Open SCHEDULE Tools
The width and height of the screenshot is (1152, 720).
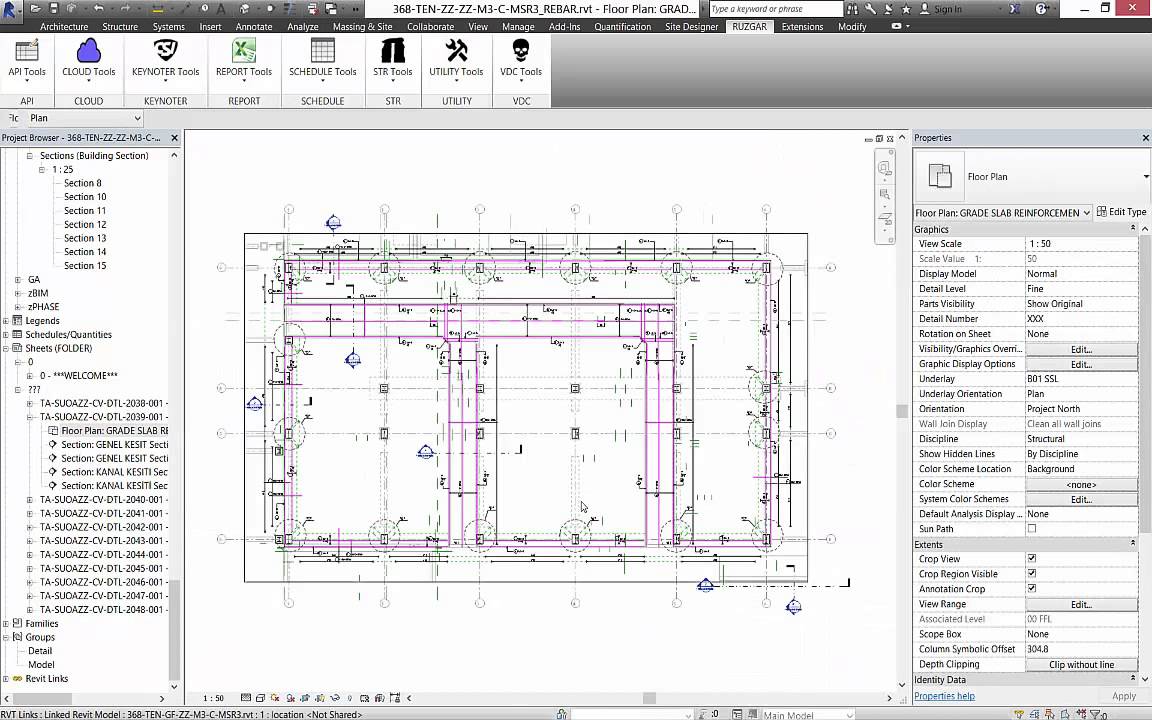pos(322,62)
